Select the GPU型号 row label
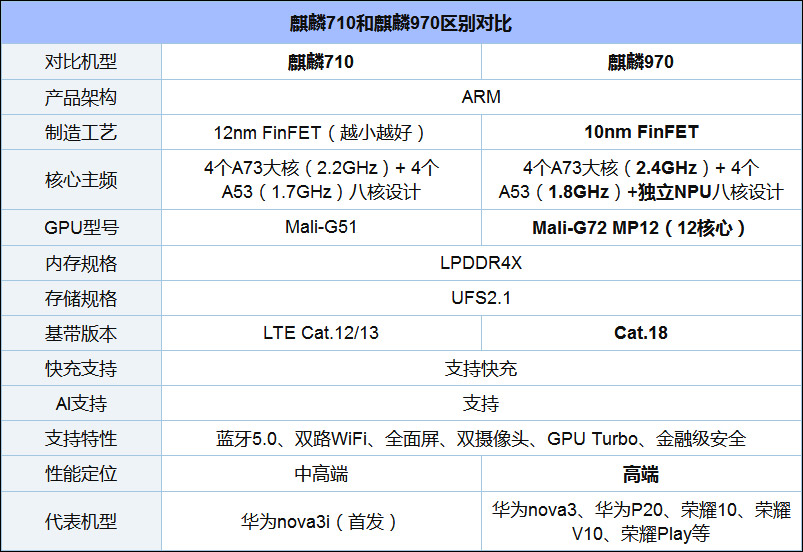Image resolution: width=803 pixels, height=552 pixels. [81, 227]
